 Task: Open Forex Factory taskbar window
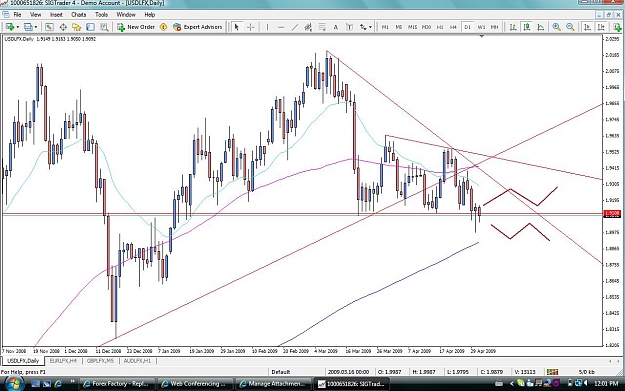coord(116,384)
